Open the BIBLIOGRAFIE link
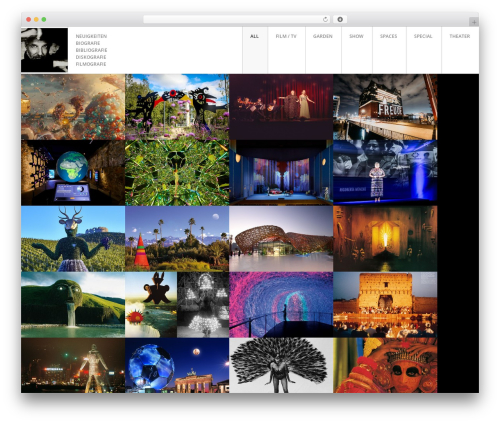This screenshot has height=423, width=500. pos(91,50)
